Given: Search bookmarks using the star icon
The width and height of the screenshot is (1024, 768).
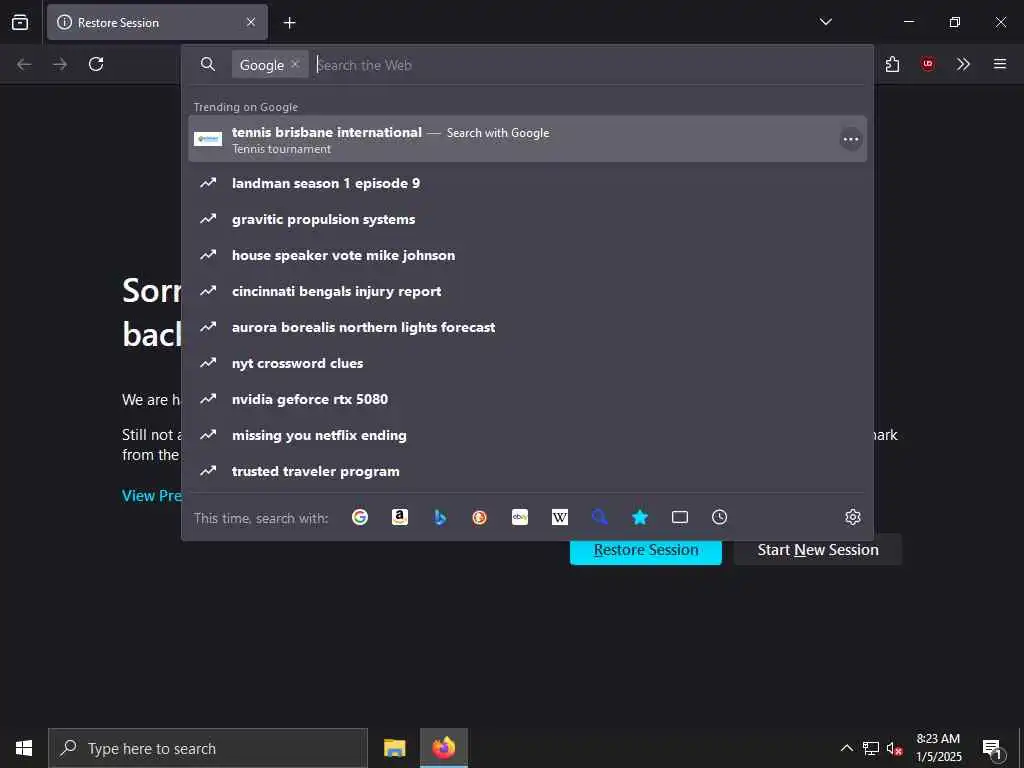Looking at the screenshot, I should tap(640, 517).
